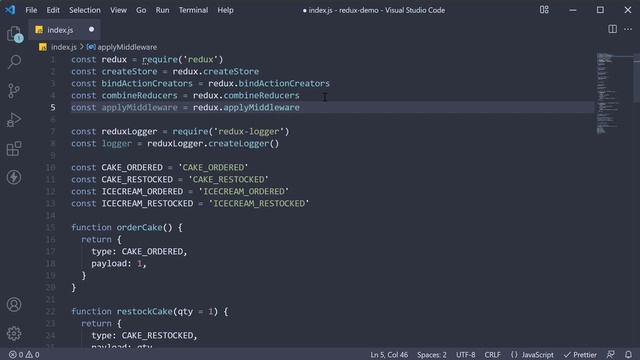This screenshot has width=640, height=360.
Task: Click index.js in the breadcrumb
Action: [64, 47]
